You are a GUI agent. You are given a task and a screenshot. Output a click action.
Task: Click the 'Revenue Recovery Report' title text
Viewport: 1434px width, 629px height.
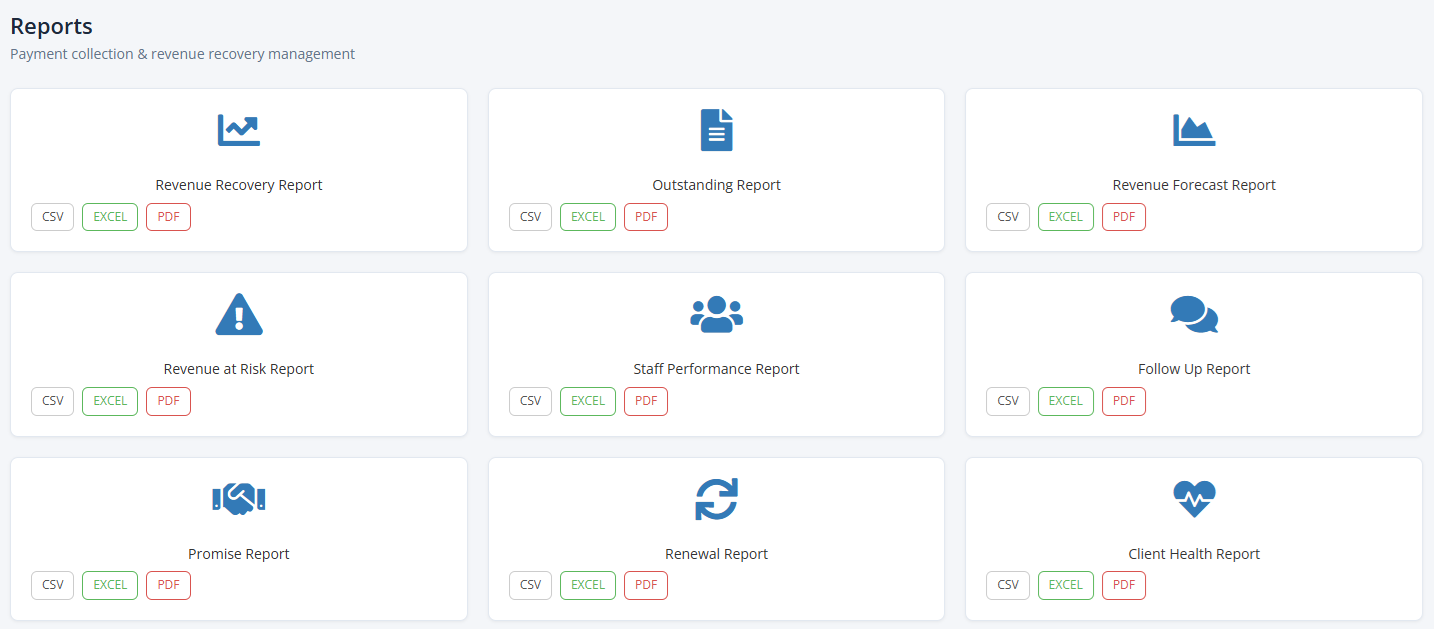[239, 185]
